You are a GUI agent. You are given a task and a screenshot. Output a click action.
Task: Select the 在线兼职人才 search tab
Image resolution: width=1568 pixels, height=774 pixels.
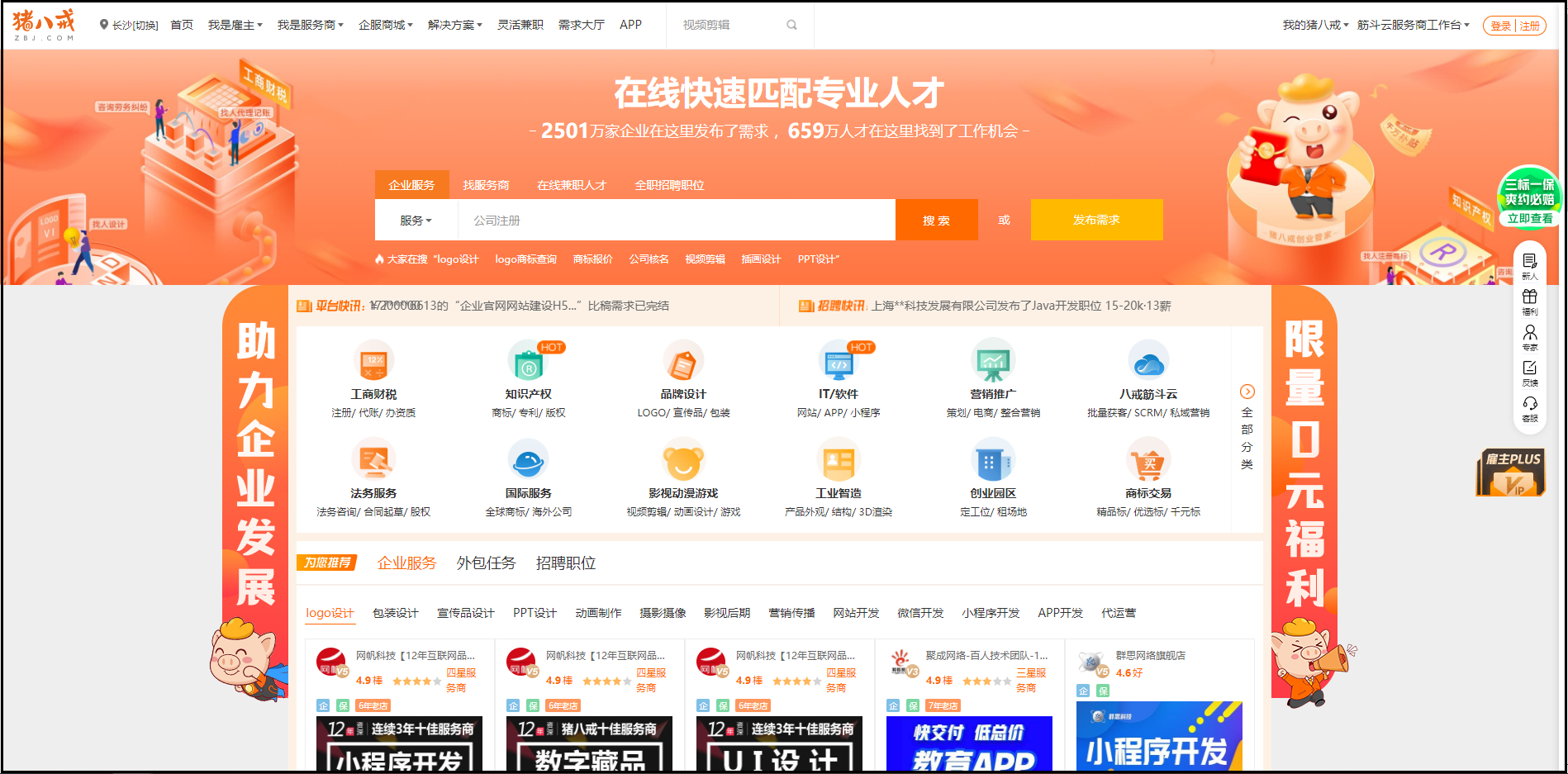pyautogui.click(x=572, y=185)
